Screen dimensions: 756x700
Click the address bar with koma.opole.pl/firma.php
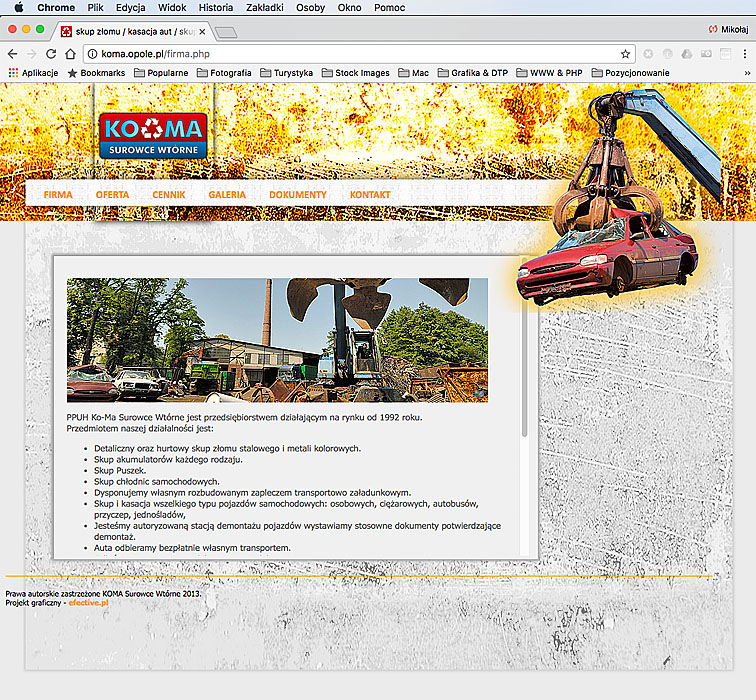[x=359, y=54]
